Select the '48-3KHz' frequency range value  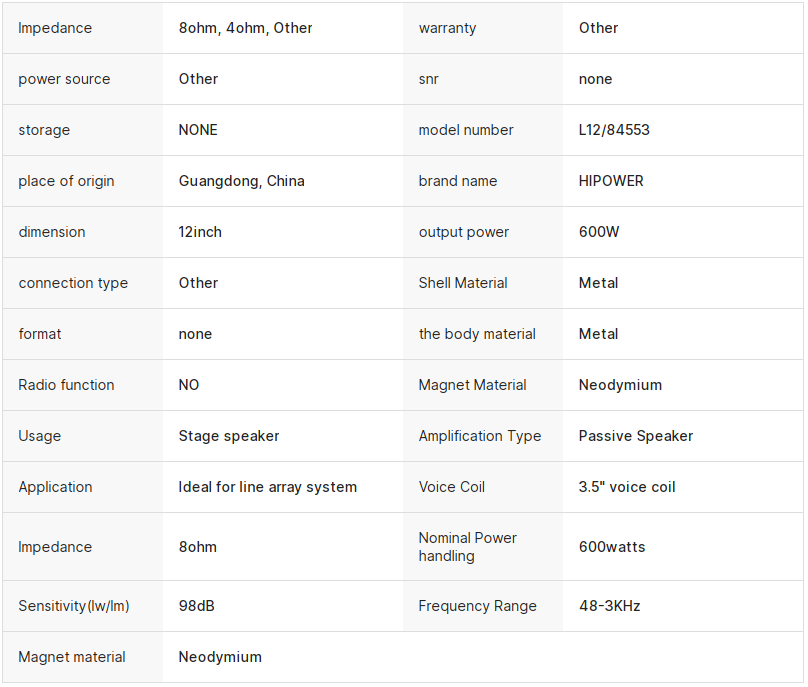[x=609, y=606]
